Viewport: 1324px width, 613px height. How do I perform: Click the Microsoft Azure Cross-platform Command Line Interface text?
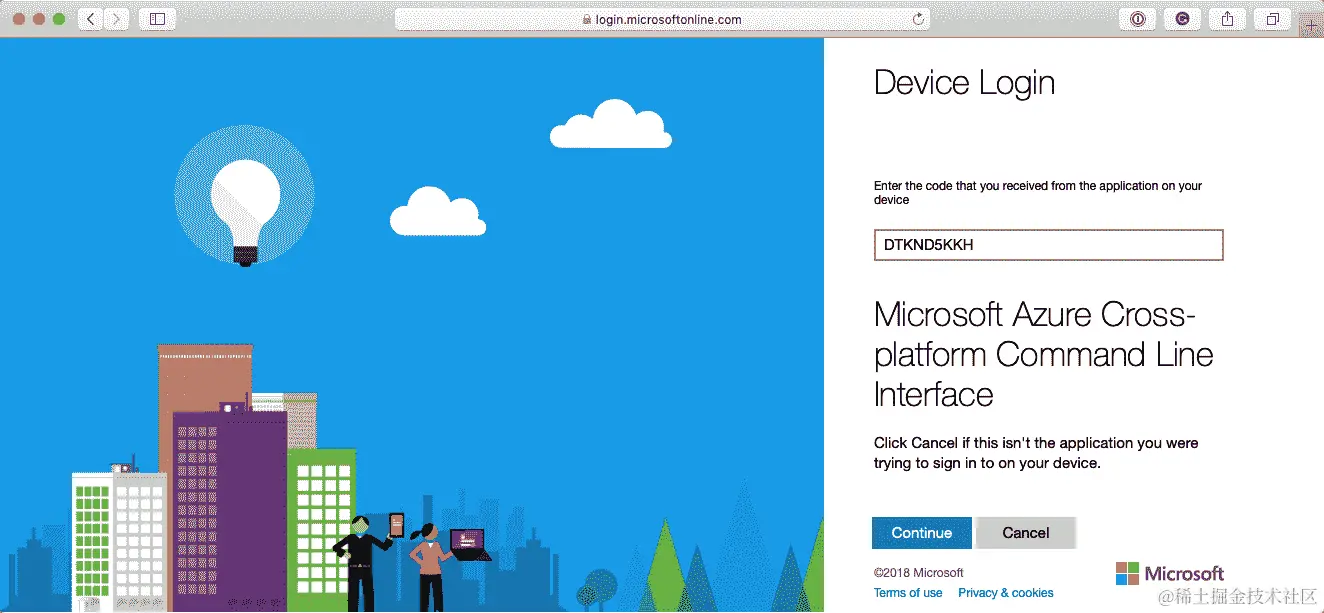click(x=1043, y=354)
